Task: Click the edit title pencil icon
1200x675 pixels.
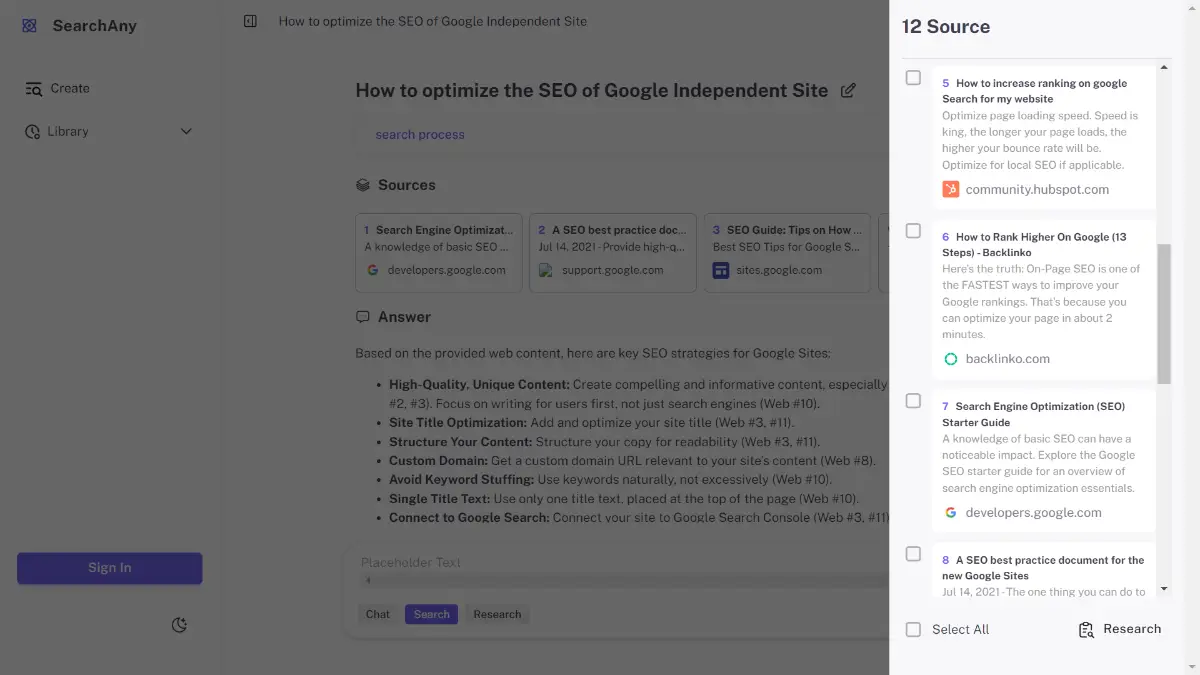Action: coord(848,91)
